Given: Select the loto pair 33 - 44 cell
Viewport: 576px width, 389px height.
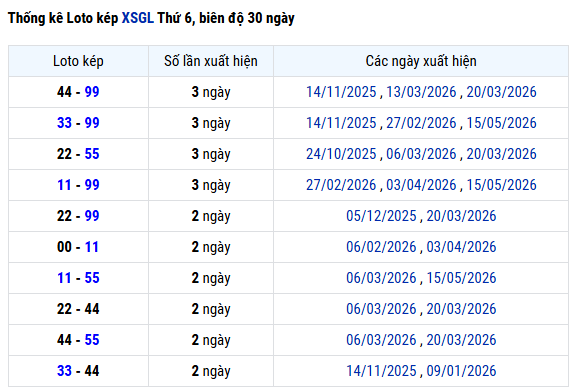Looking at the screenshot, I should [x=78, y=371].
